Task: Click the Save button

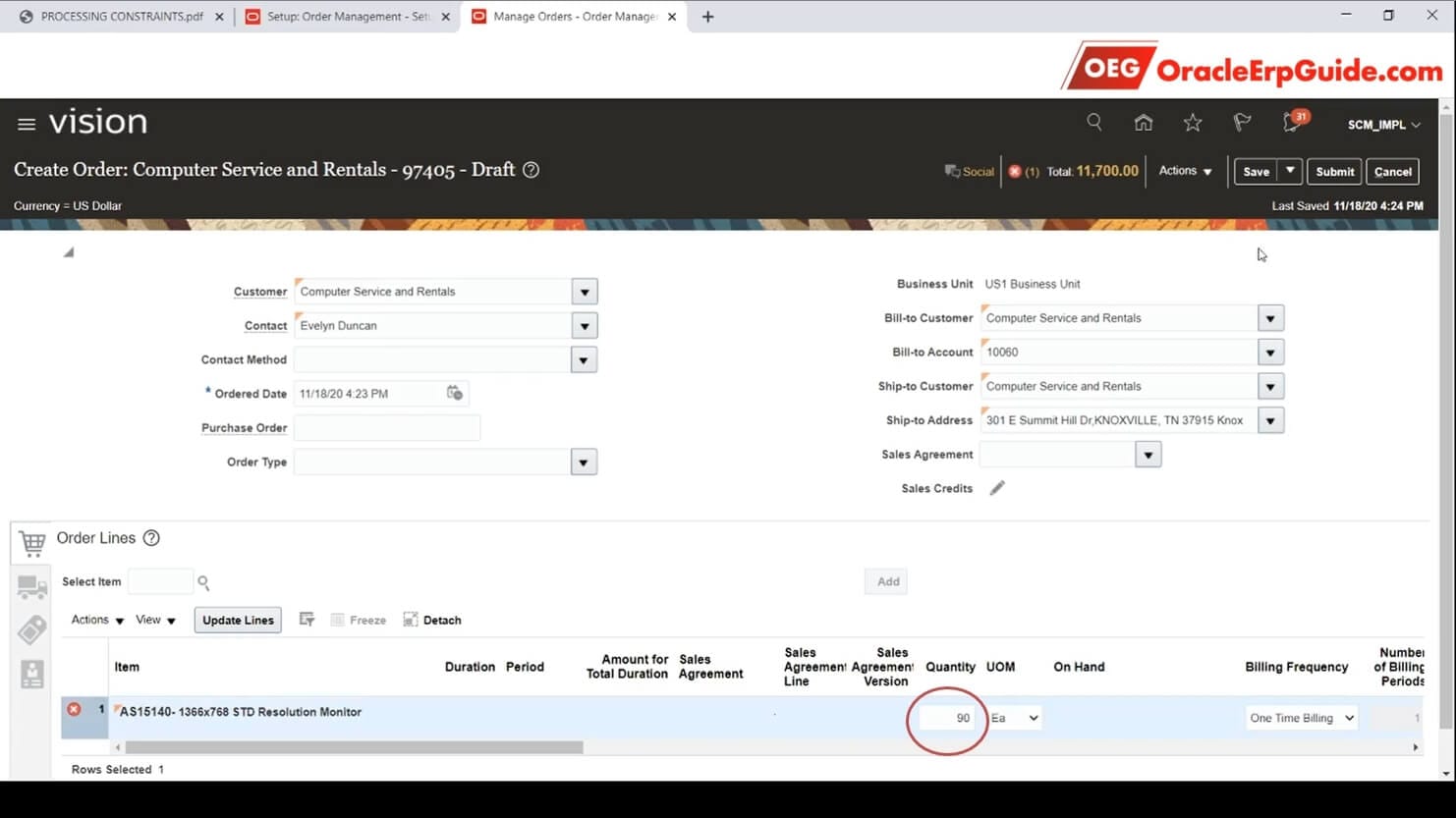Action: tap(1256, 171)
